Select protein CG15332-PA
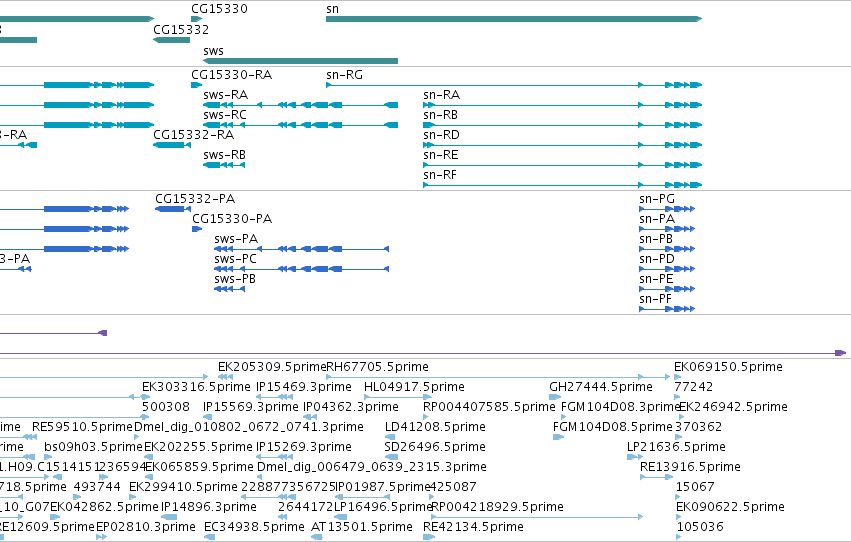This screenshot has width=851, height=542. 173,209
